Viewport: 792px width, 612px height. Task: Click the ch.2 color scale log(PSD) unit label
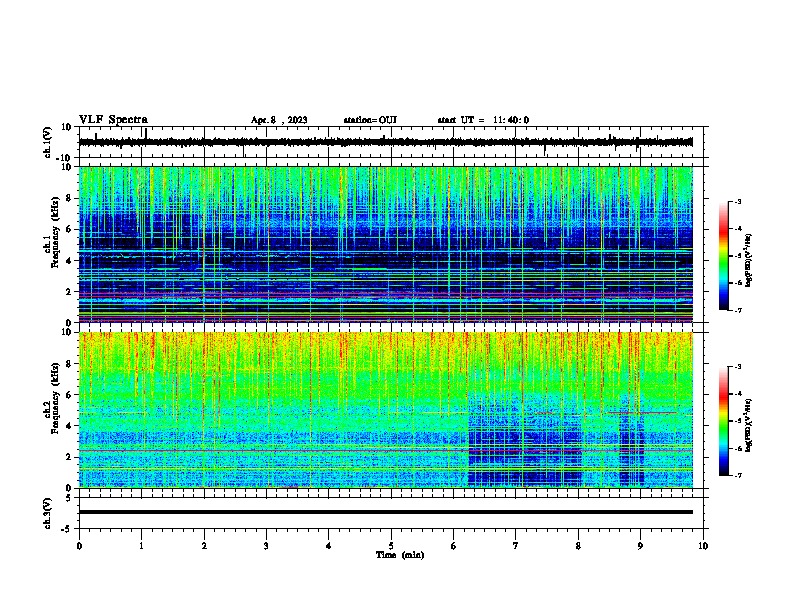coord(749,426)
